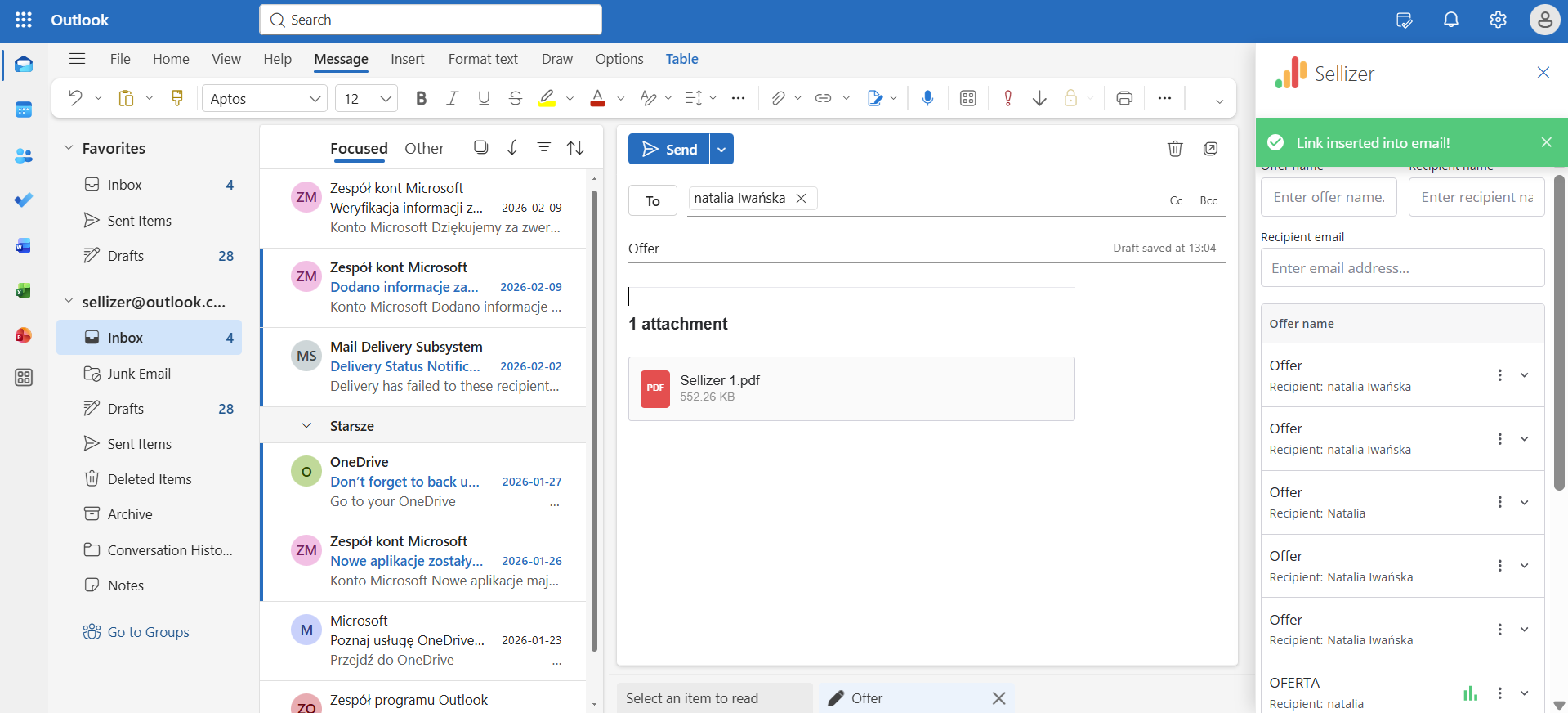
Task: Open Send options dropdown arrow
Action: tap(721, 149)
